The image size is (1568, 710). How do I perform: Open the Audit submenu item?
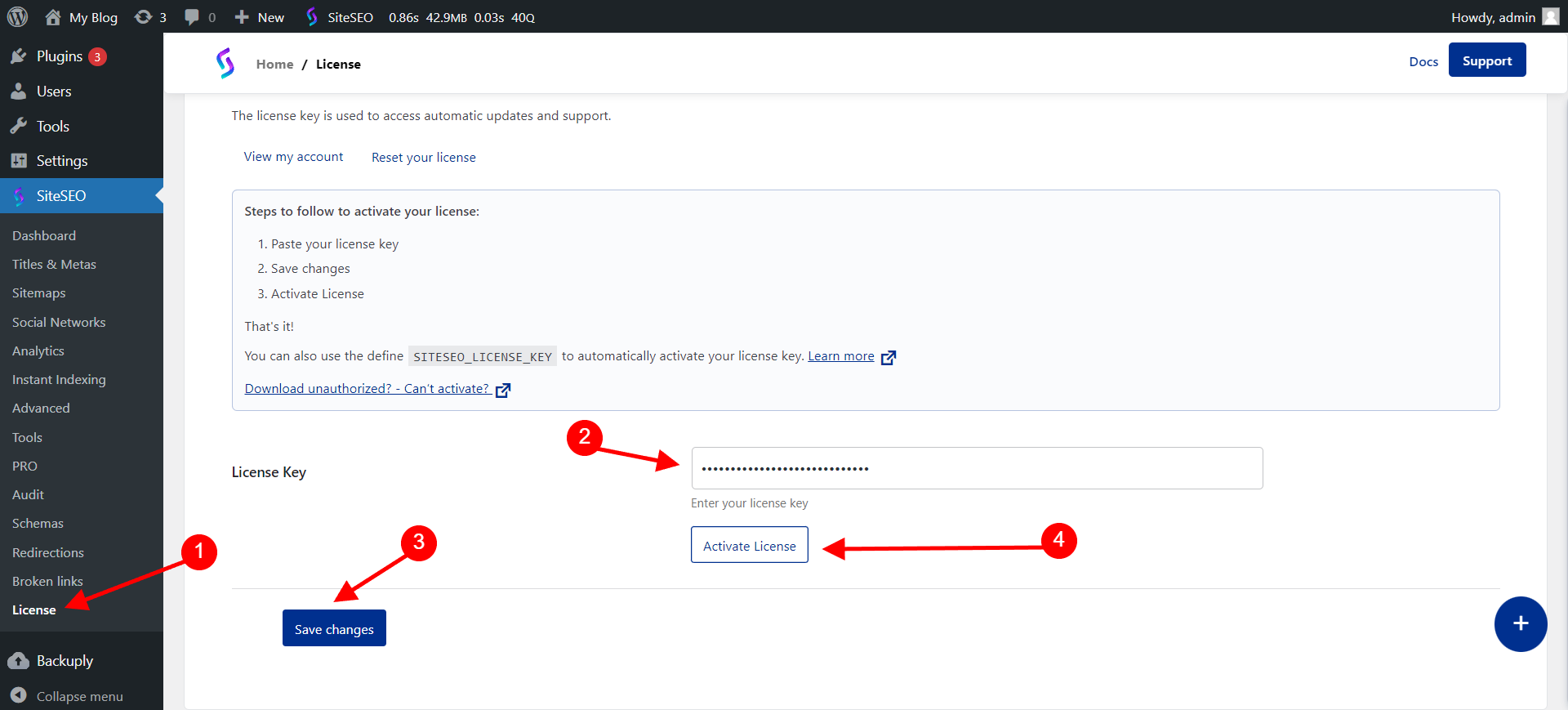click(28, 495)
